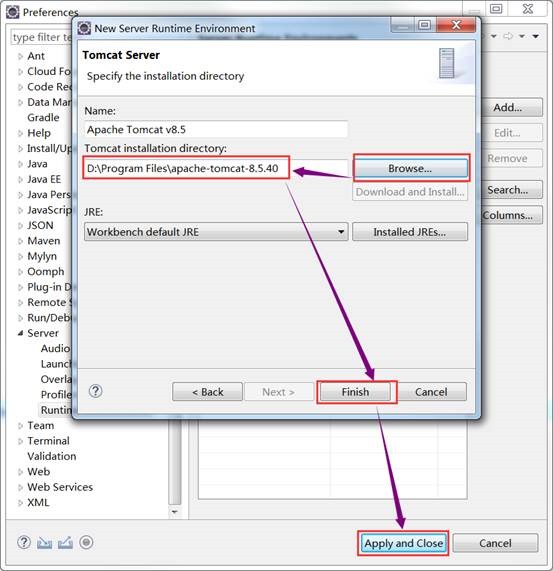553x571 pixels.
Task: Toggle the Oomph preference recorder icon
Action: (x=86, y=542)
